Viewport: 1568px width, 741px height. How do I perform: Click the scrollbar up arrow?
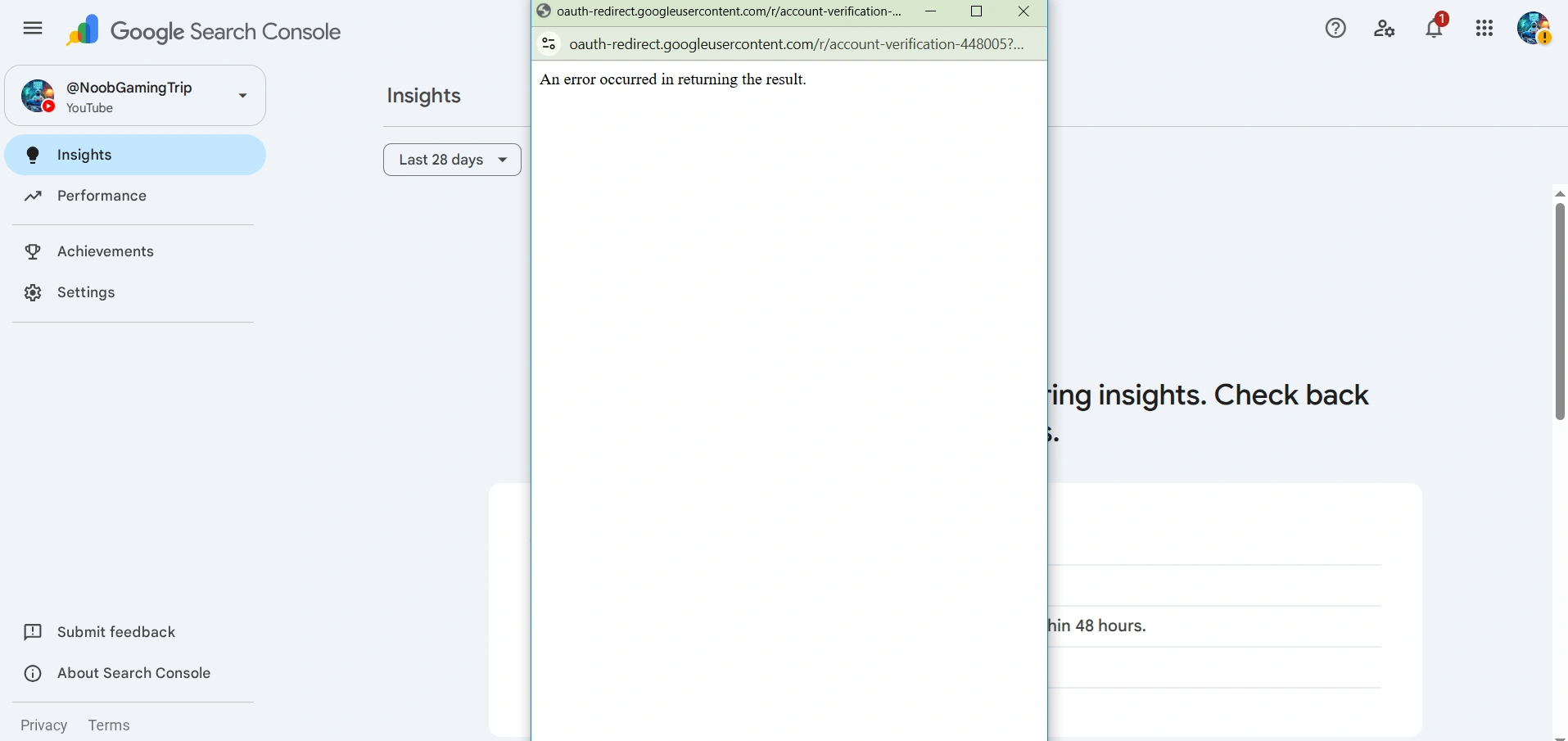point(1560,194)
